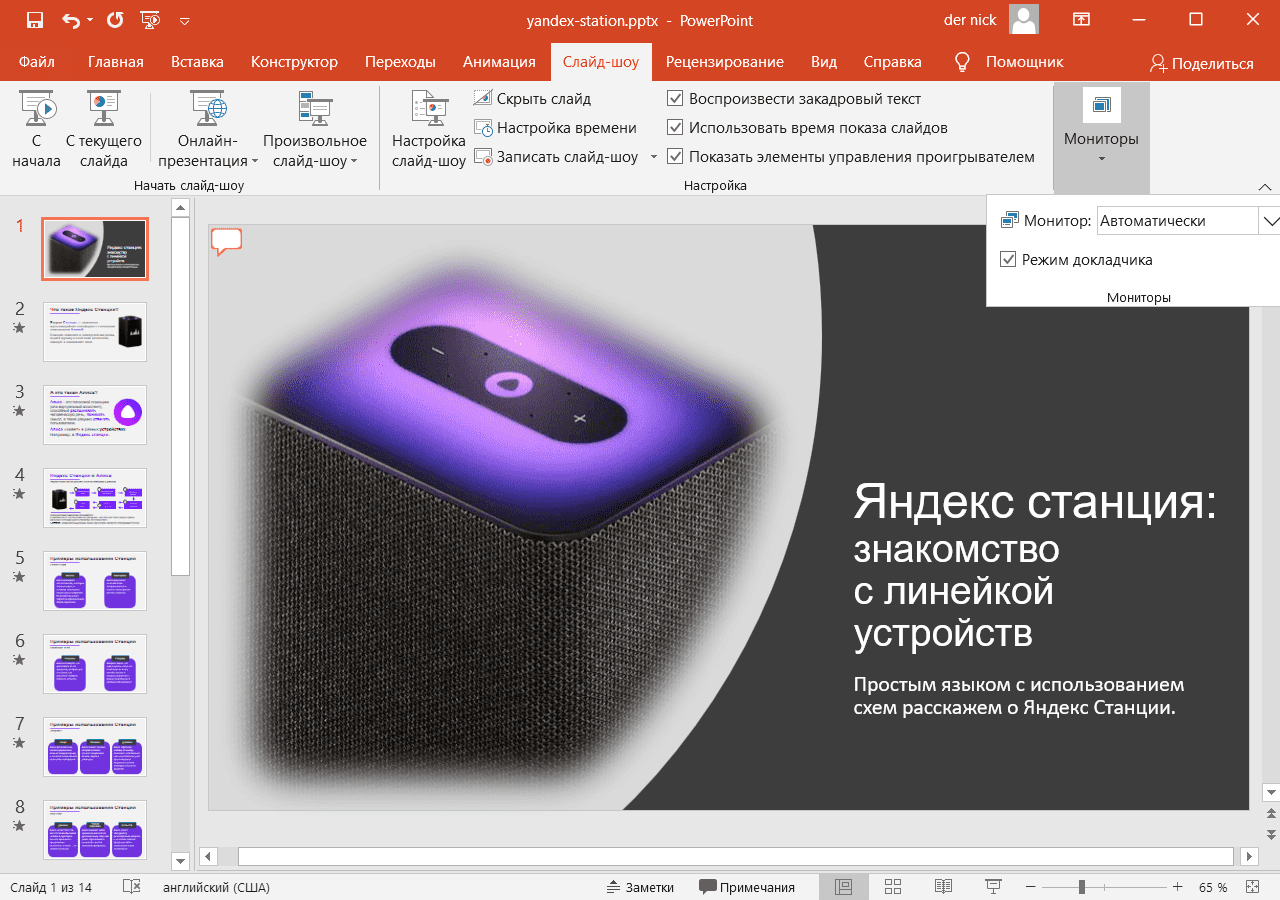Start slideshow from quick access toolbar icon
This screenshot has width=1280, height=900.
click(150, 20)
